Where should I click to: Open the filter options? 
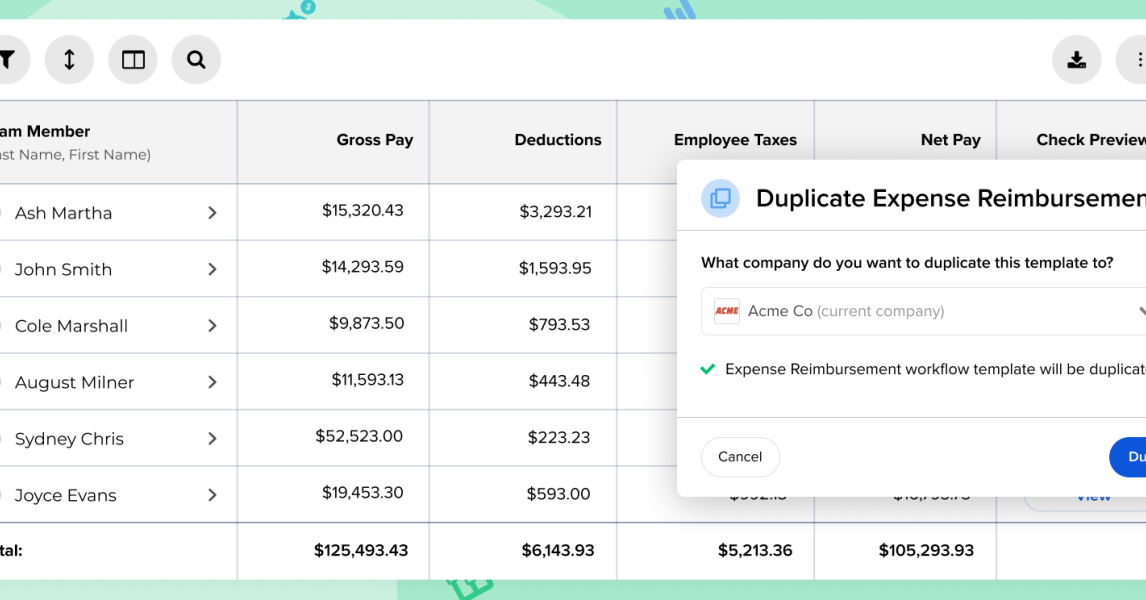[x=8, y=59]
